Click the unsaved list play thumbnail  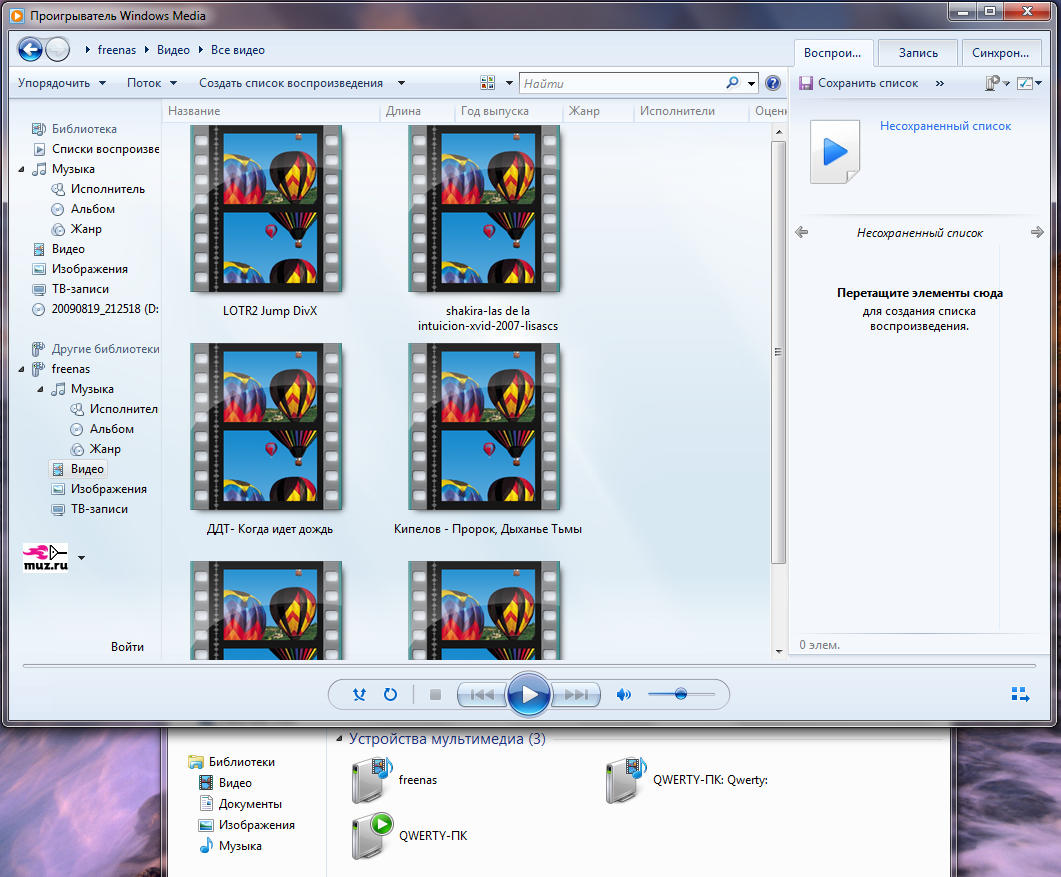[835, 152]
